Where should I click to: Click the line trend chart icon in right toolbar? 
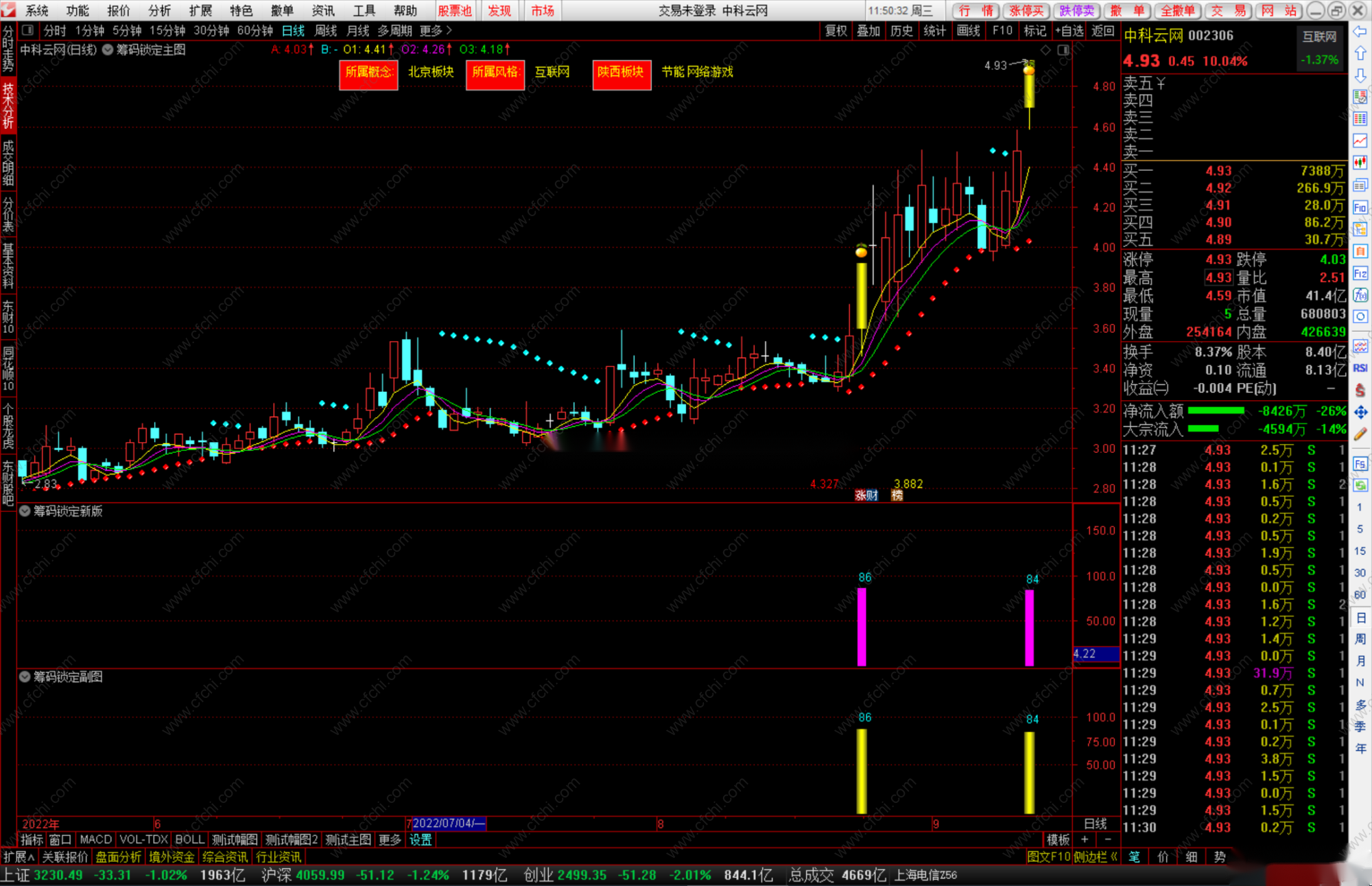pyautogui.click(x=1360, y=141)
